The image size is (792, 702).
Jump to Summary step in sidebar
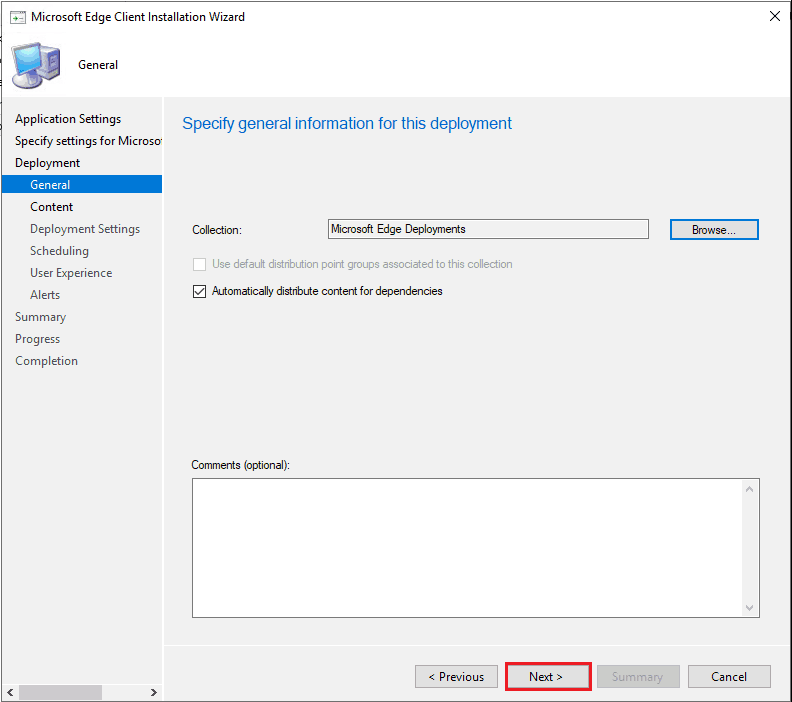(40, 317)
